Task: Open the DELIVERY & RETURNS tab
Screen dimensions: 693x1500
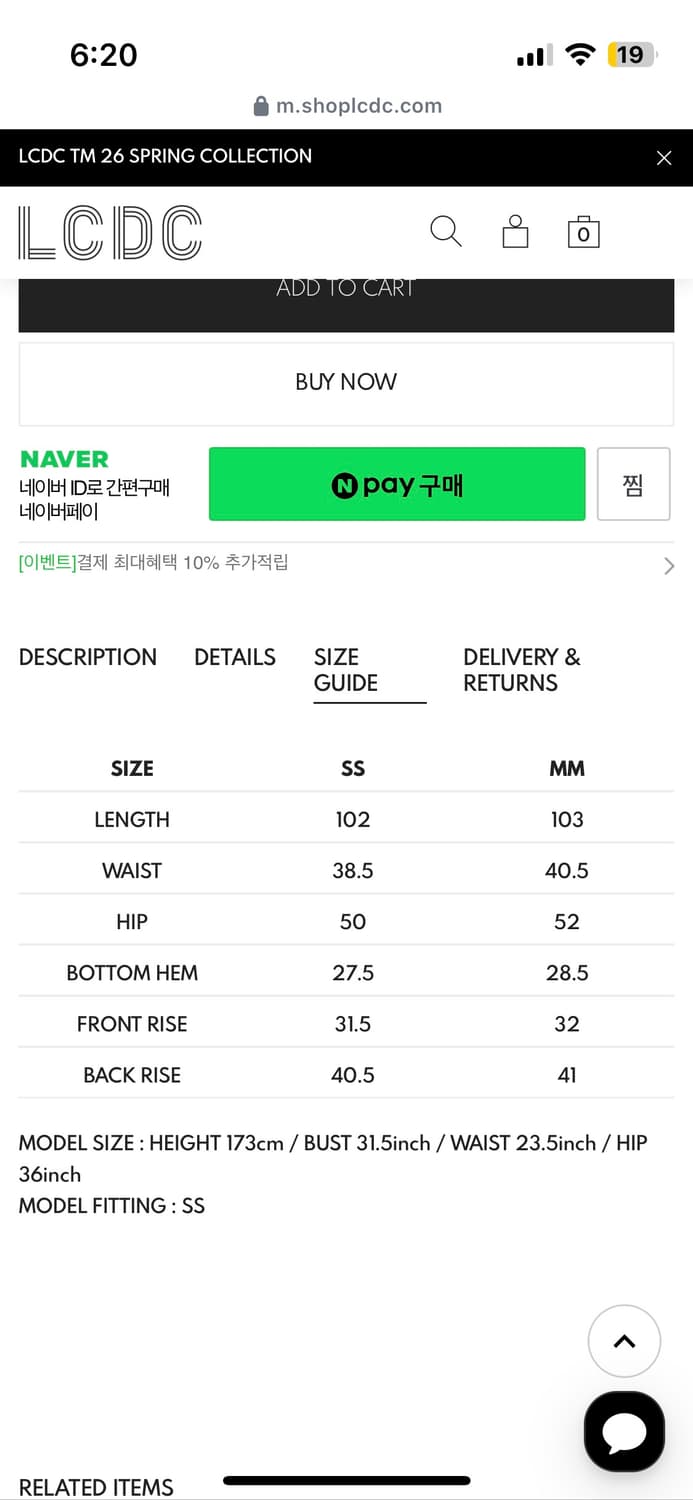Action: pyautogui.click(x=521, y=669)
